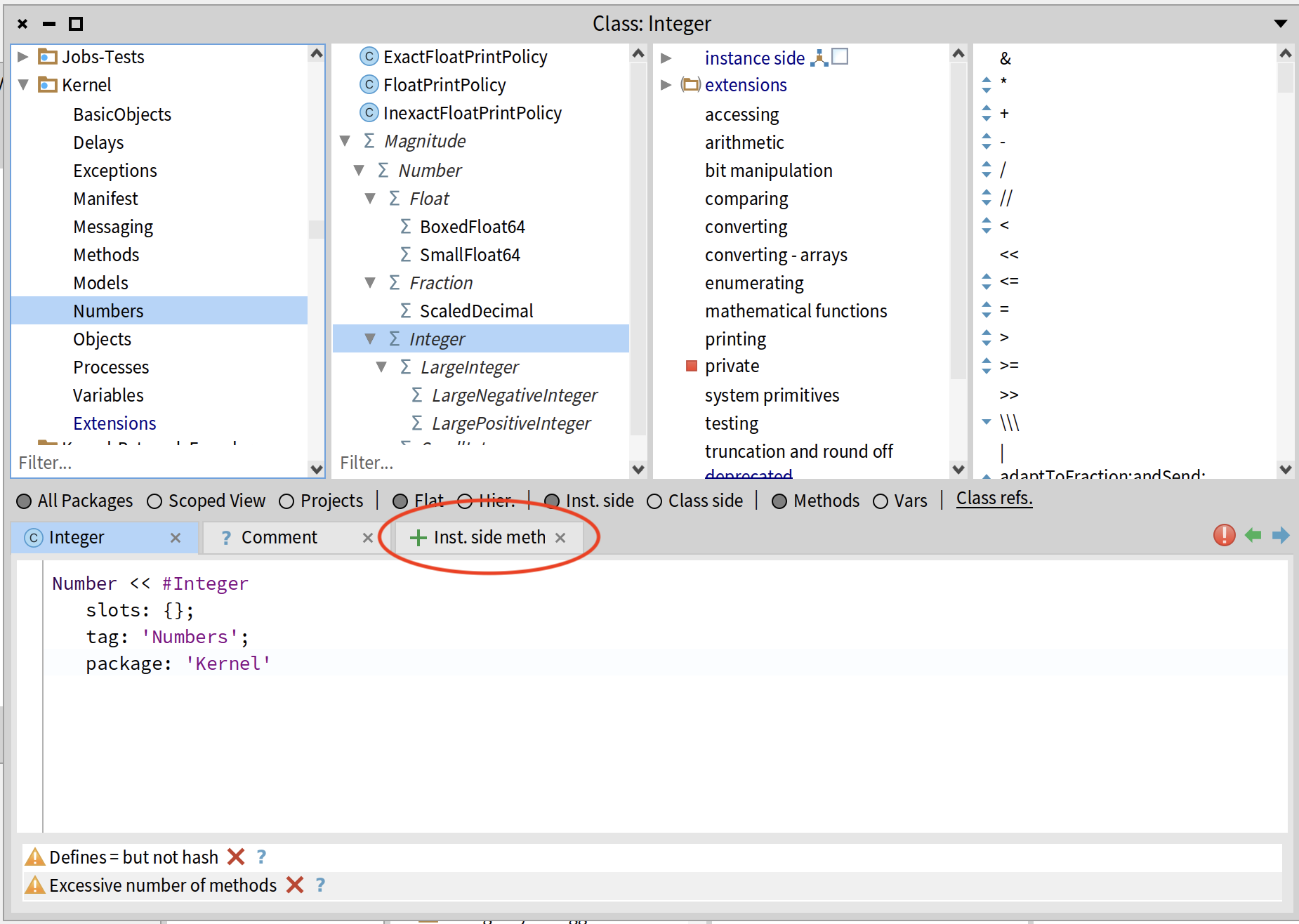Select the Inst. side radio button

pos(552,501)
